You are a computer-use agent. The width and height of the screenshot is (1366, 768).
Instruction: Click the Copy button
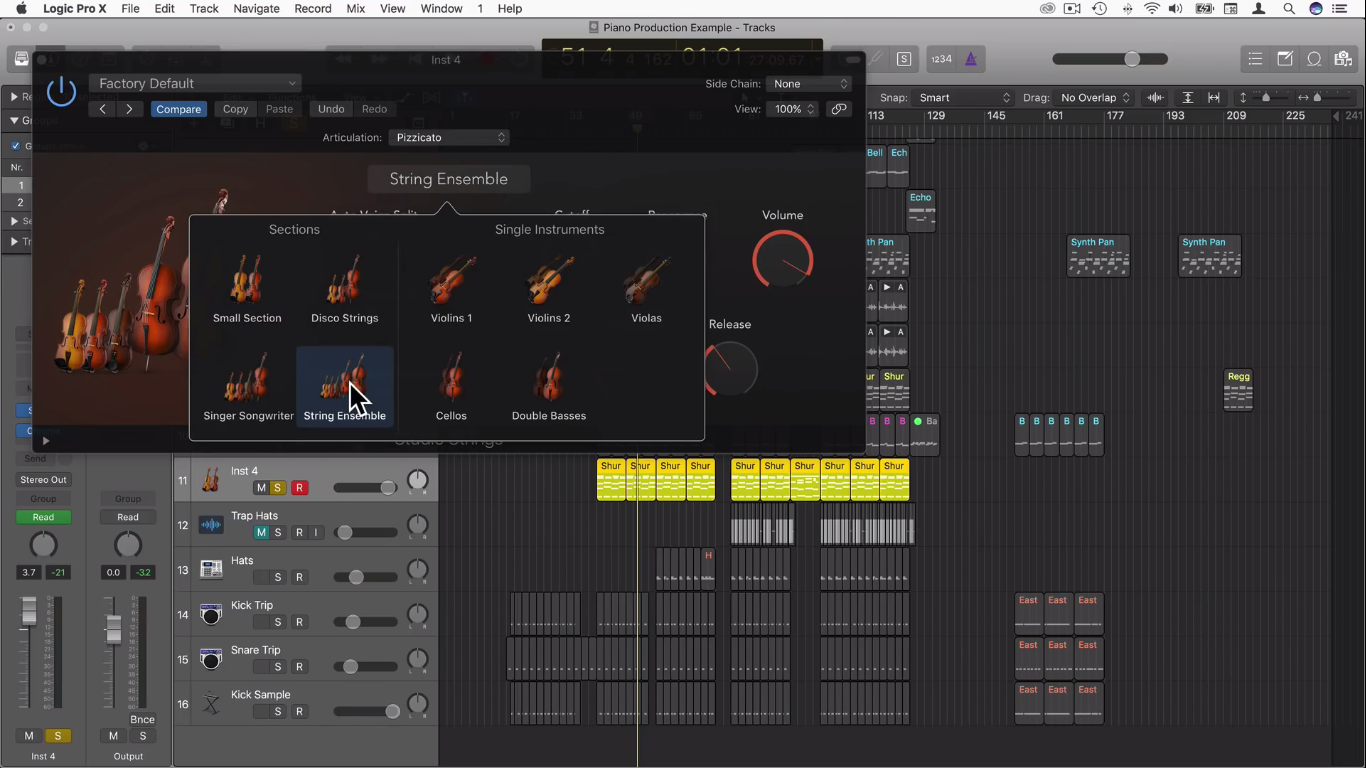click(236, 109)
